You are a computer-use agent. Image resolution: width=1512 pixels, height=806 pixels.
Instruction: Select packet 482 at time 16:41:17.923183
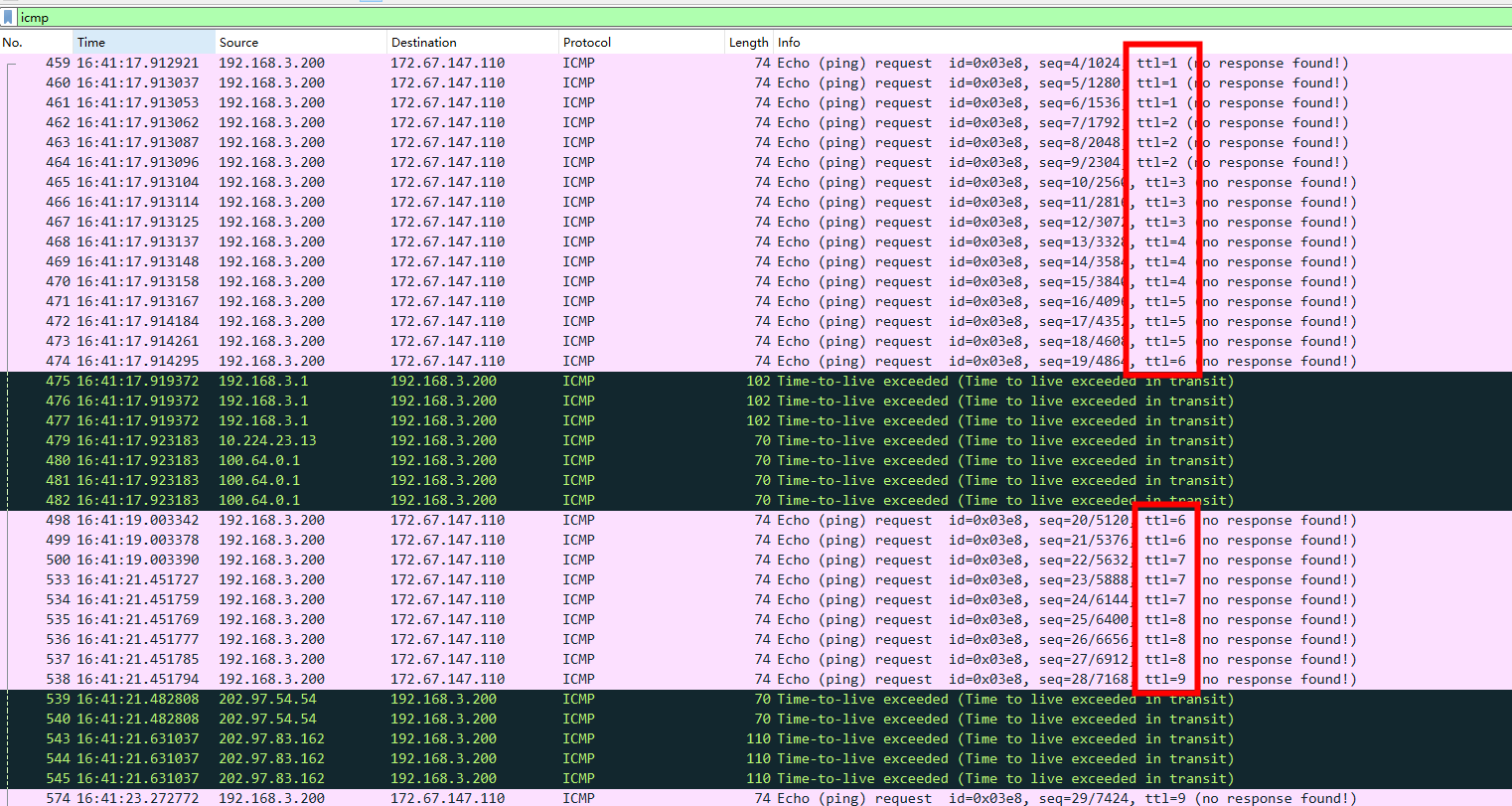click(756, 500)
